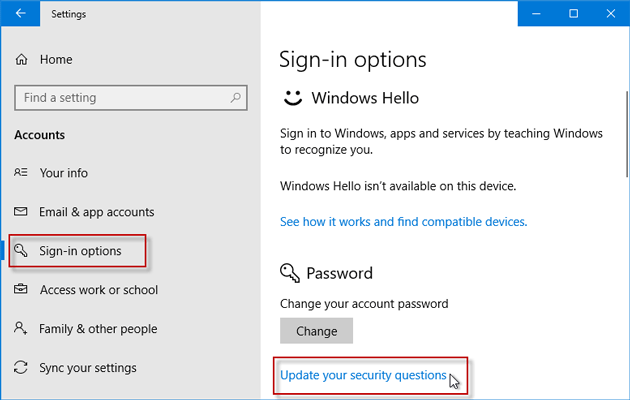Click the envelope icon for Email & app accounts
Image resolution: width=630 pixels, height=400 pixels.
[x=22, y=212]
